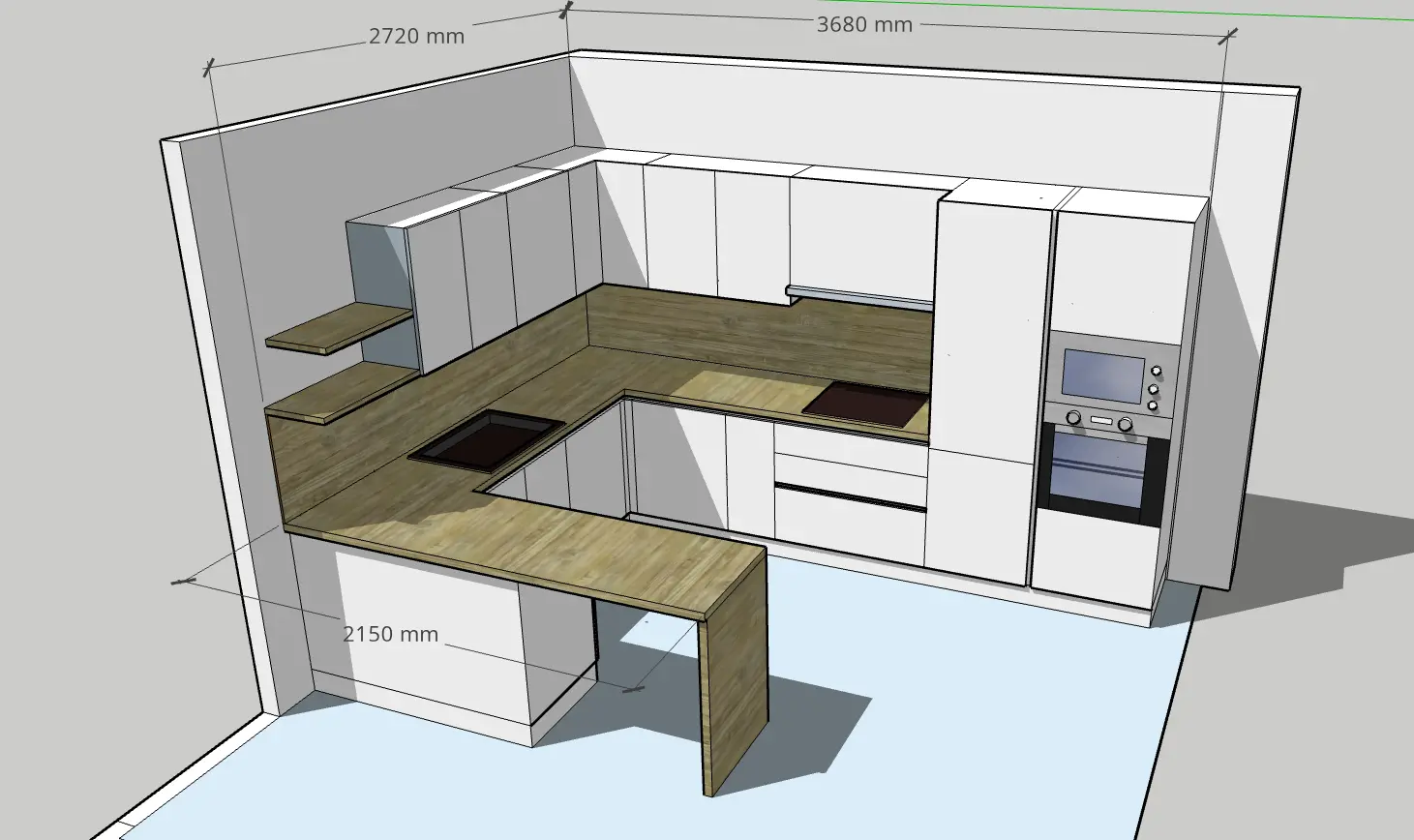This screenshot has width=1414, height=840.
Task: Select the top microwave control knob
Action: [1157, 371]
